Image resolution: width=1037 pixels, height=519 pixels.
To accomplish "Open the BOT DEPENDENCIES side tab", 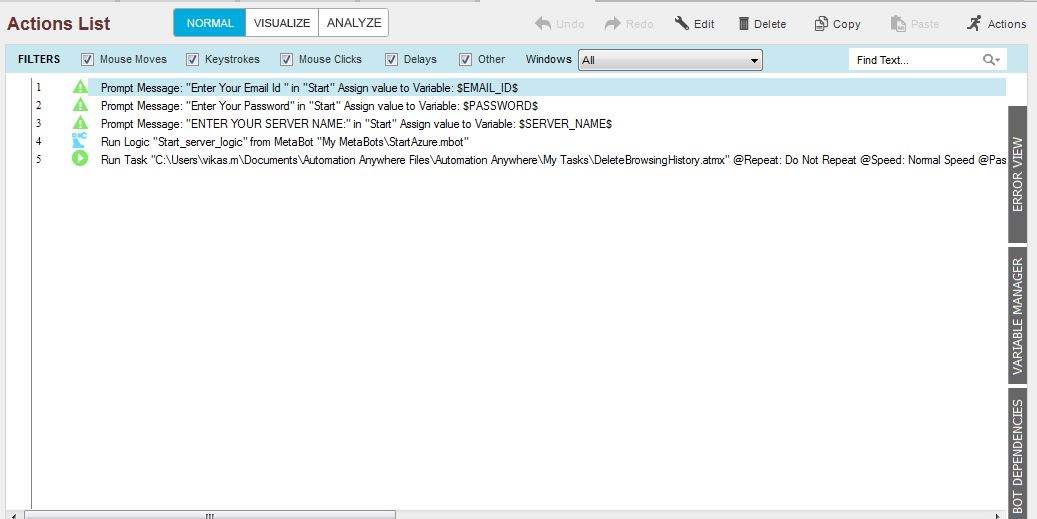I will (1018, 454).
